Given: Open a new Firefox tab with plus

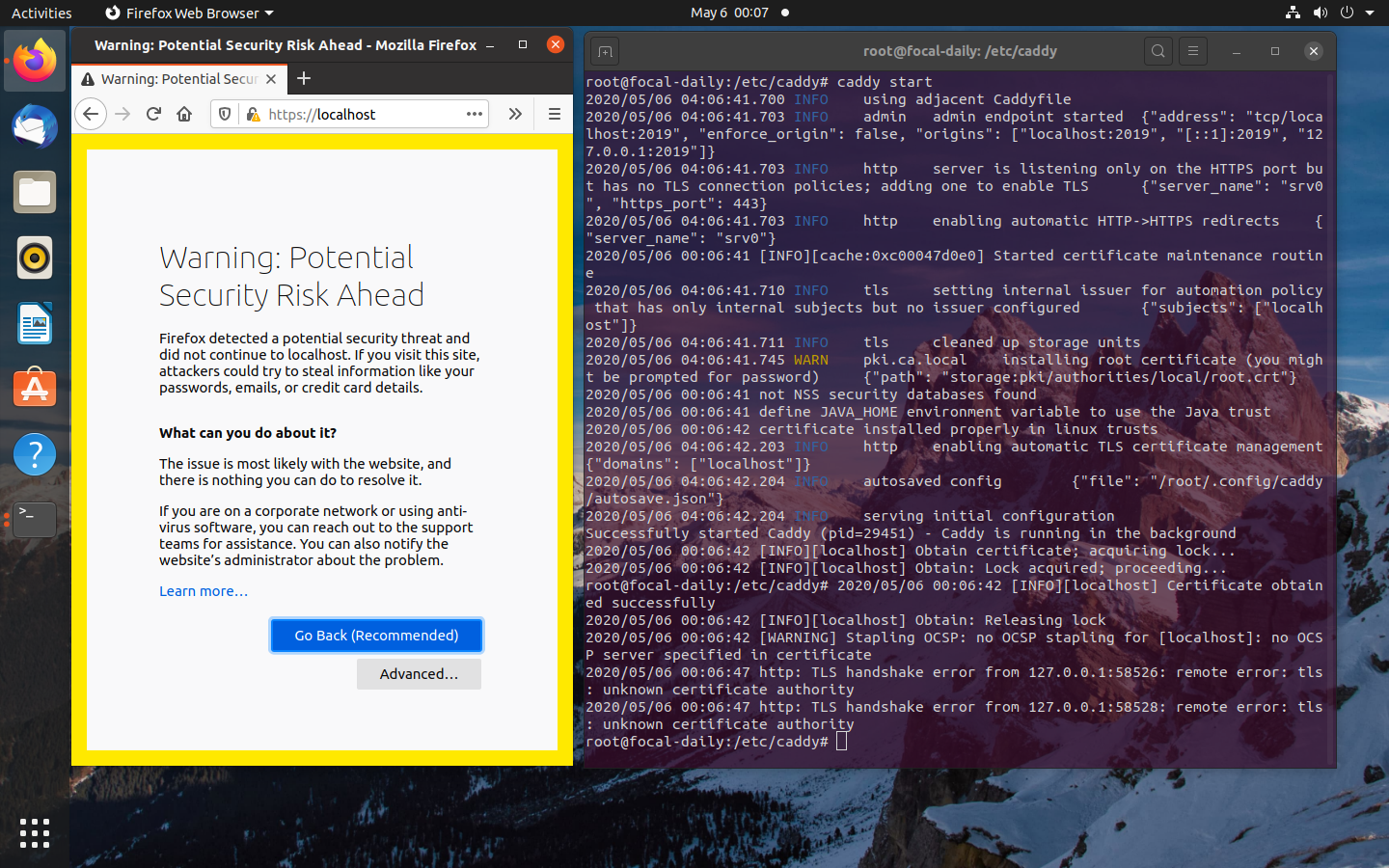Looking at the screenshot, I should pos(304,78).
